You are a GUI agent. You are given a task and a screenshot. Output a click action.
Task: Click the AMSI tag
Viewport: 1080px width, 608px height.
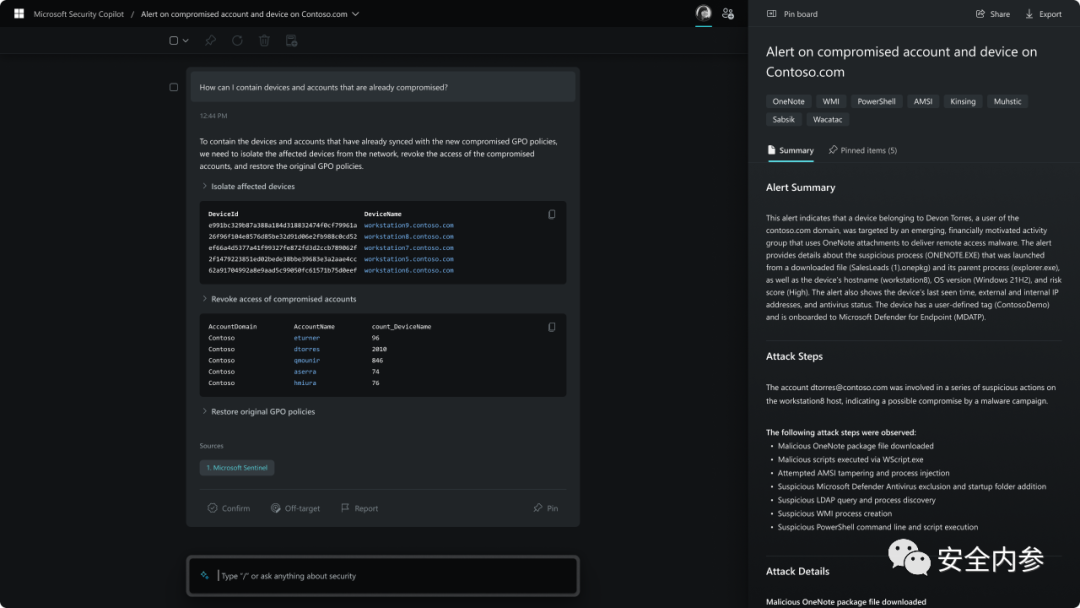(923, 101)
